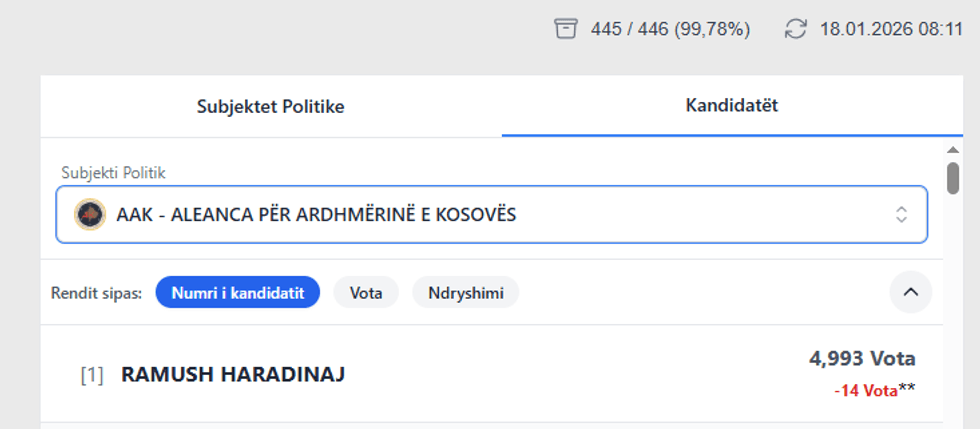Viewport: 980px width, 429px height.
Task: Click candidate number [1] label
Action: click(x=92, y=376)
